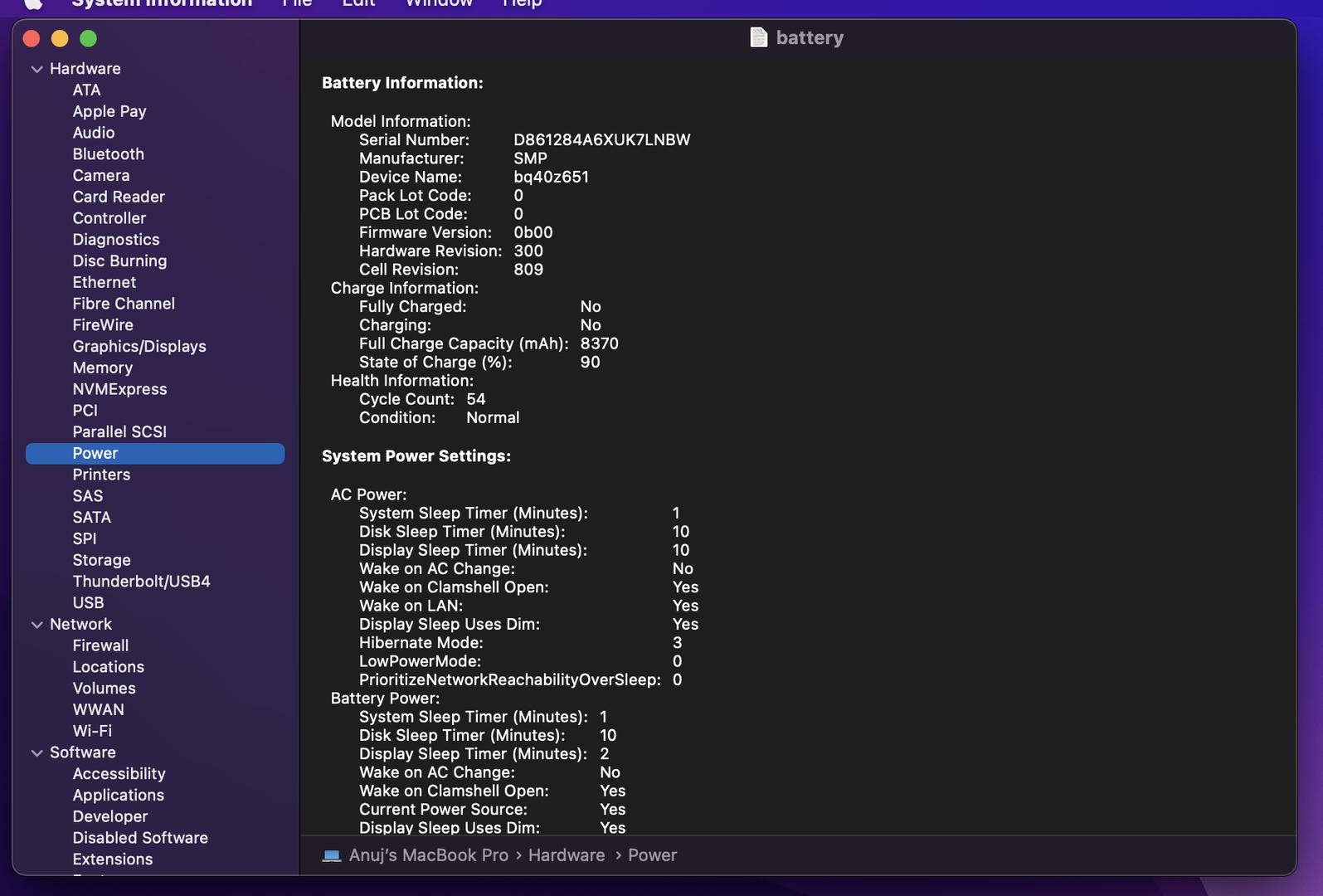This screenshot has width=1323, height=896.
Task: Open the Window menu
Action: pyautogui.click(x=439, y=3)
